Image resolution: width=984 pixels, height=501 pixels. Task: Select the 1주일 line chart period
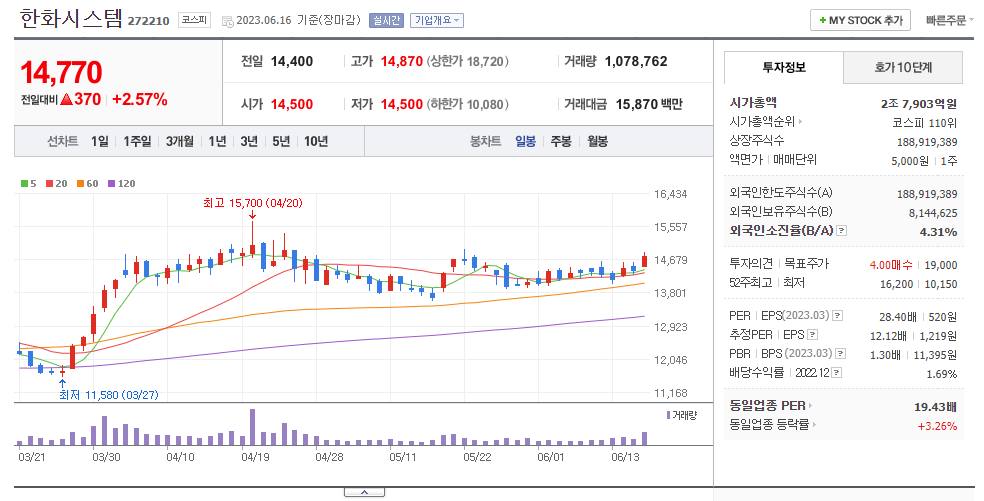click(x=137, y=141)
